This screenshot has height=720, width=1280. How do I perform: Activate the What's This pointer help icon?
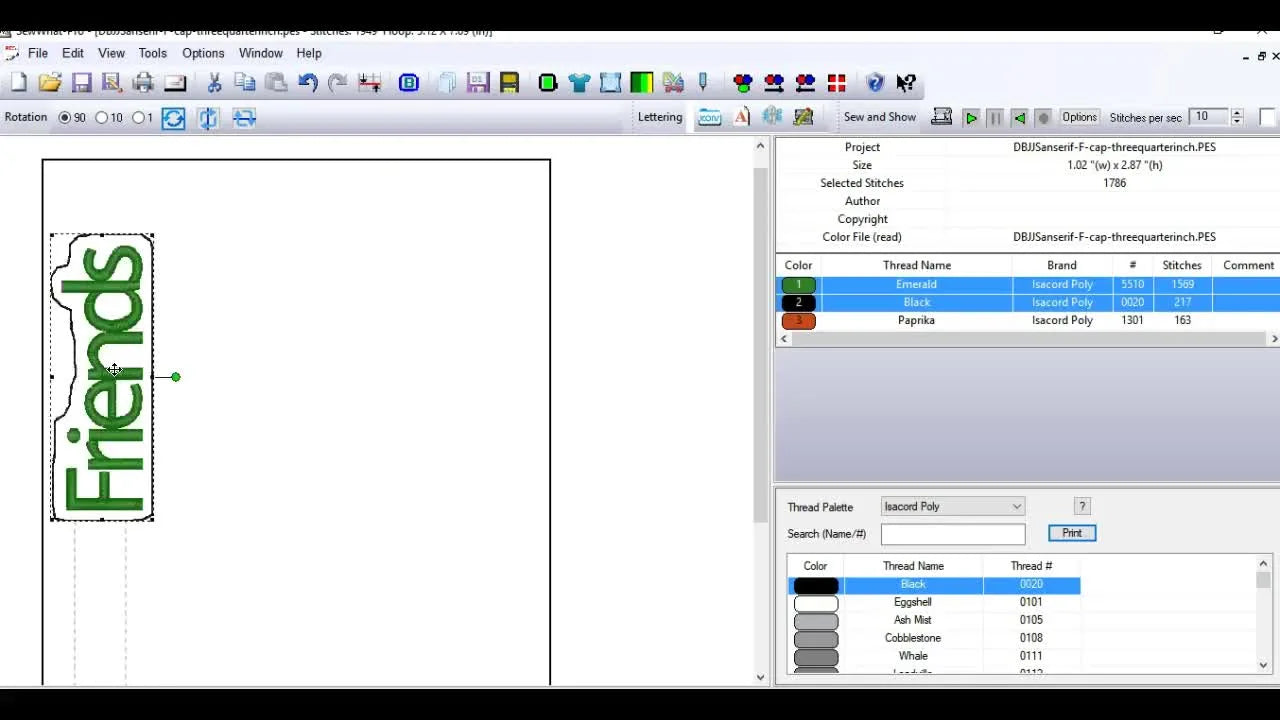pyautogui.click(x=906, y=83)
